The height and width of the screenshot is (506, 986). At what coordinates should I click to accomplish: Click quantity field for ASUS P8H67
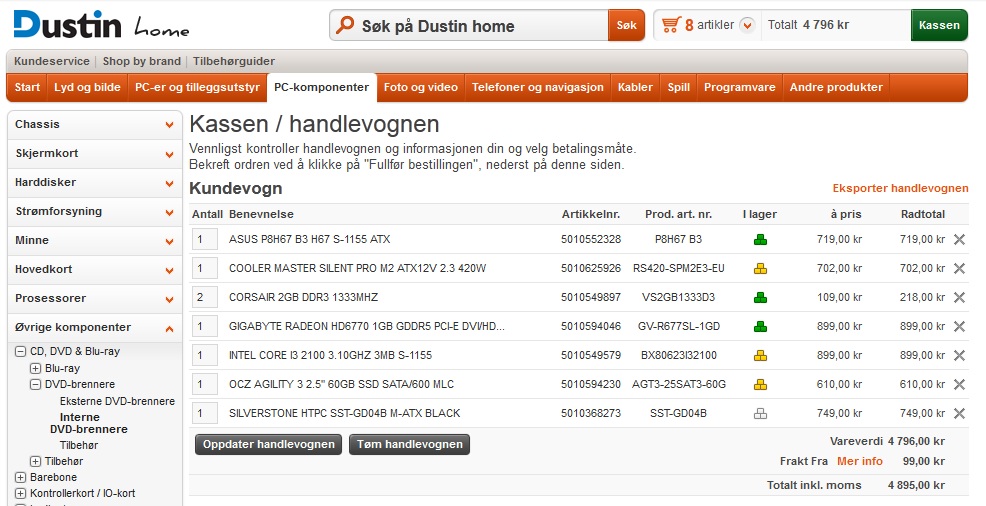click(x=204, y=239)
